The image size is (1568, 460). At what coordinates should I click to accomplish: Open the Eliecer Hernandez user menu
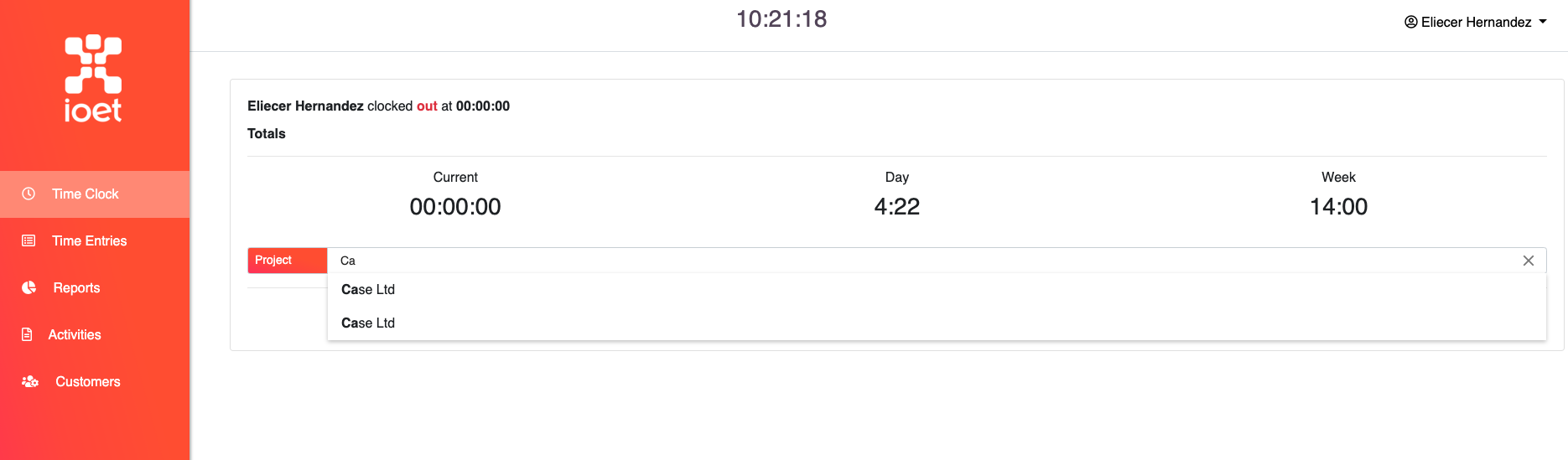(x=1476, y=22)
